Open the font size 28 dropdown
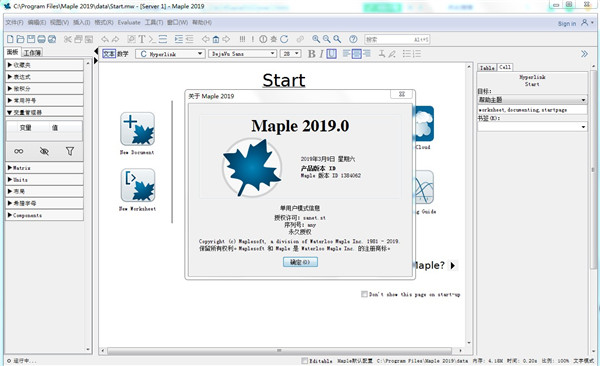The height and width of the screenshot is (366, 600). [x=290, y=54]
